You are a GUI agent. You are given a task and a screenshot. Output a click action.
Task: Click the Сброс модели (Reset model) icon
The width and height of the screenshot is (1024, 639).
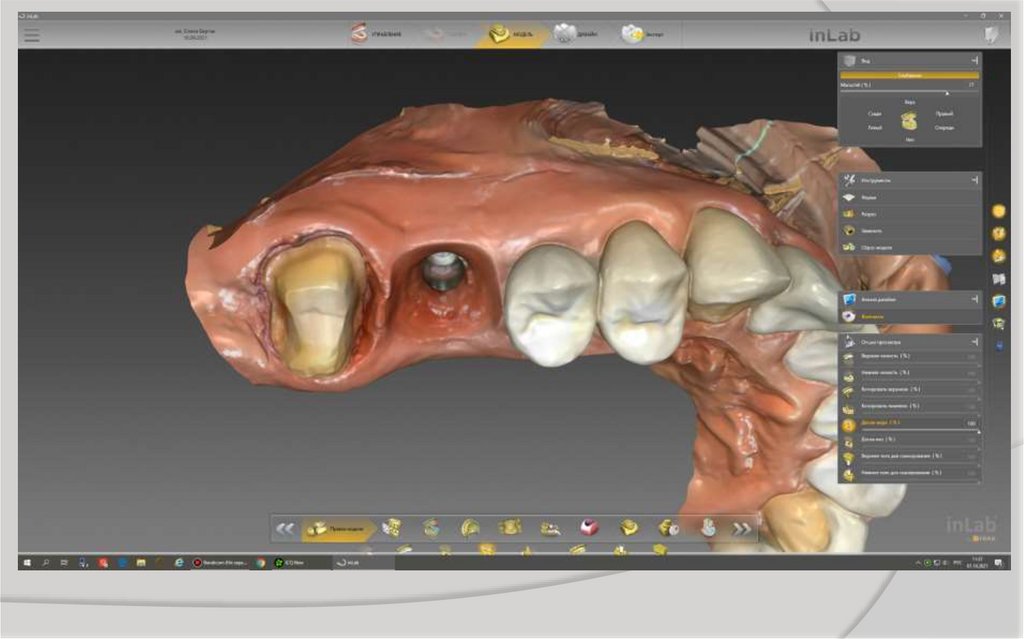849,246
